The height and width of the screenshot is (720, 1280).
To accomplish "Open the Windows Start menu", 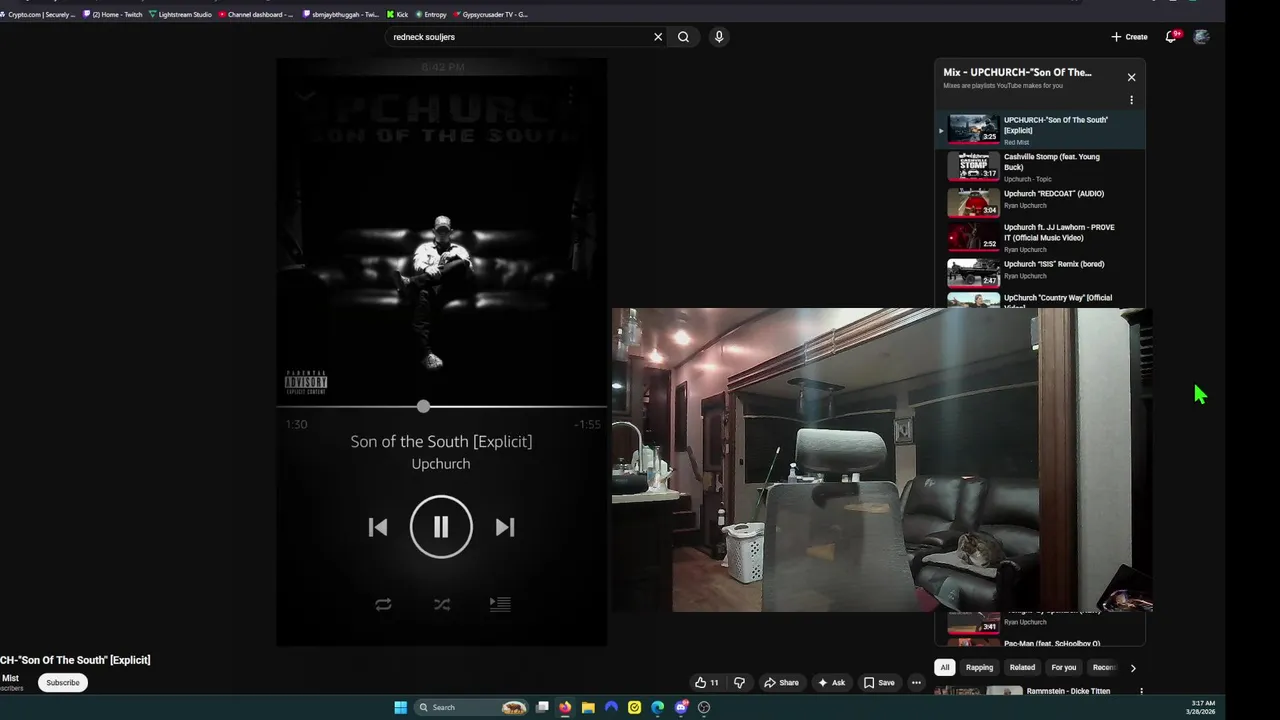I will point(400,707).
